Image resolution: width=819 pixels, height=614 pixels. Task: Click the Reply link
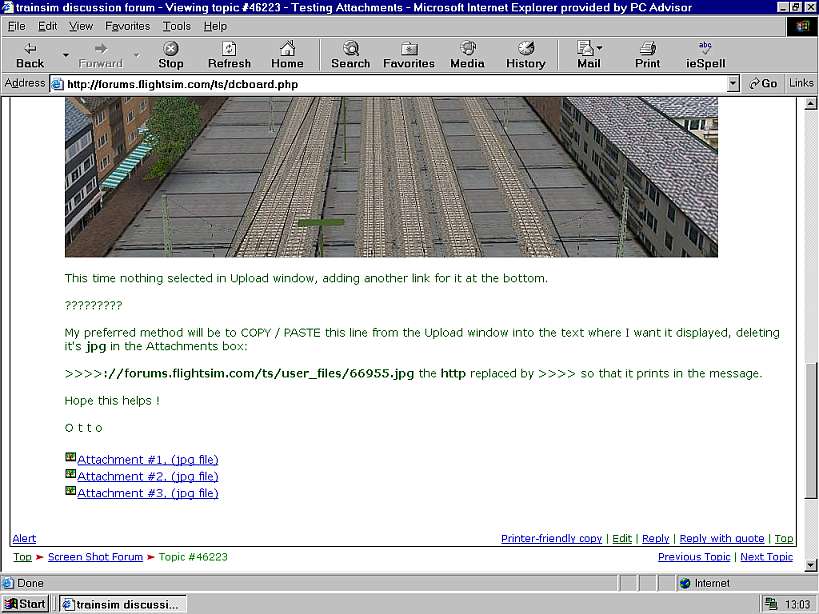(656, 538)
